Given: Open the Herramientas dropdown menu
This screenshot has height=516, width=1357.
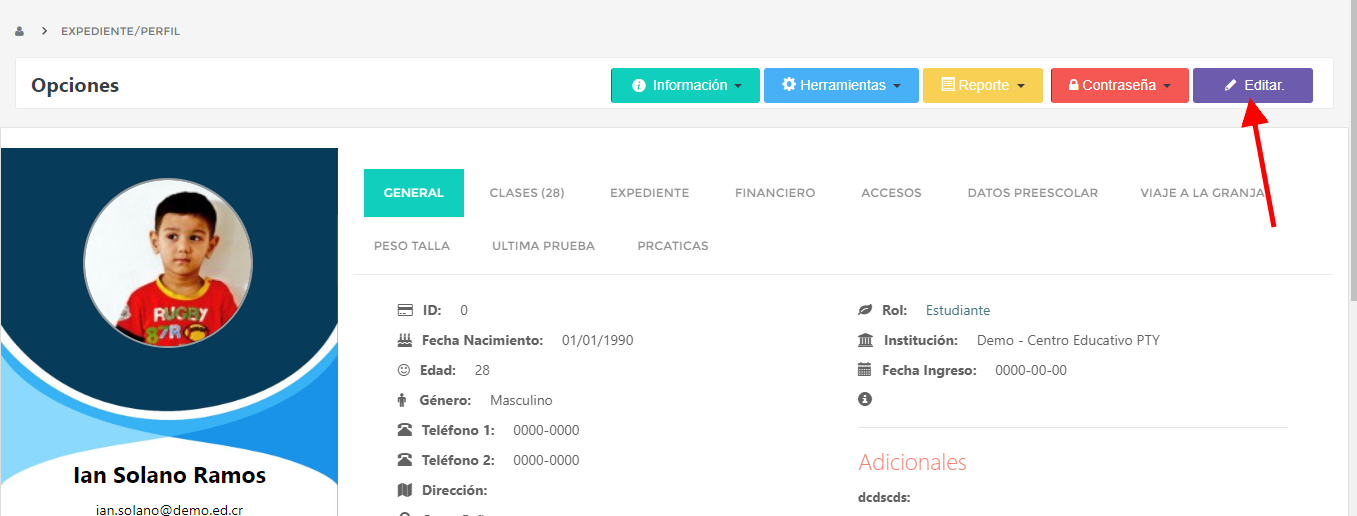Looking at the screenshot, I should pos(841,85).
